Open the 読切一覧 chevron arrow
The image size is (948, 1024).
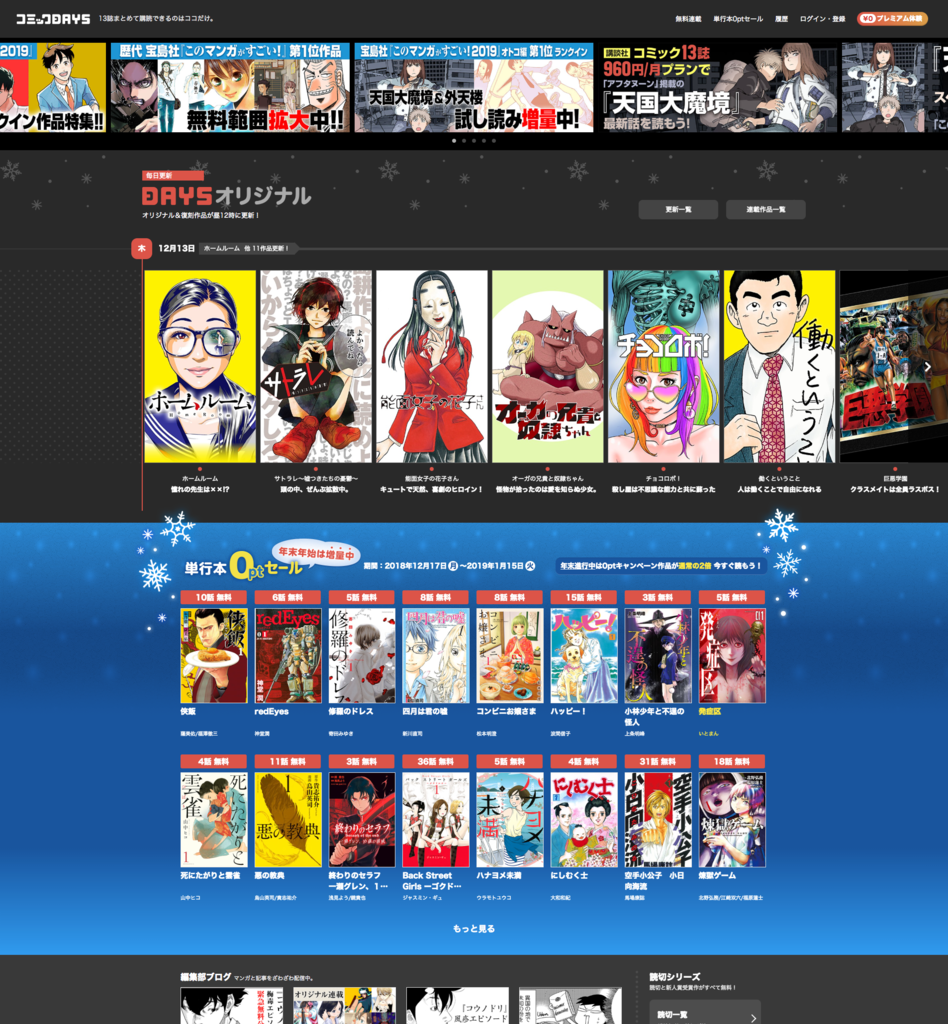pos(753,1017)
